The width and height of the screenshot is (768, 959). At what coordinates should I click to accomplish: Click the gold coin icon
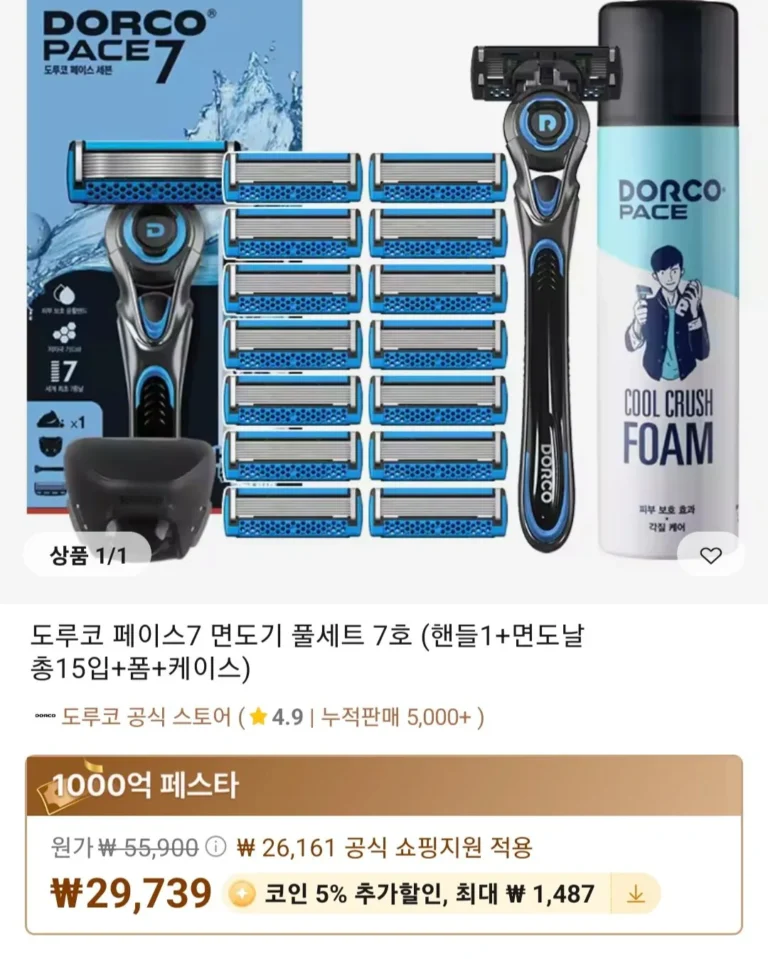tap(242, 895)
